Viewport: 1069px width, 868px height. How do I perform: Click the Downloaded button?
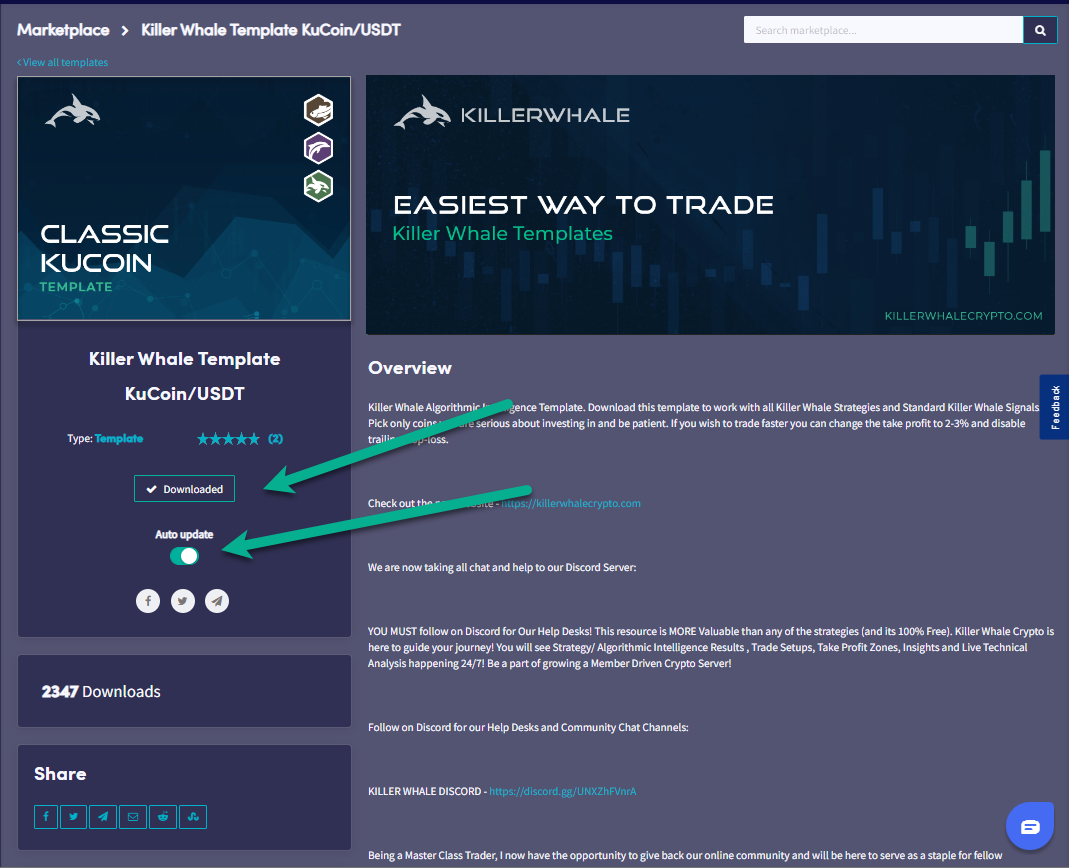[184, 489]
